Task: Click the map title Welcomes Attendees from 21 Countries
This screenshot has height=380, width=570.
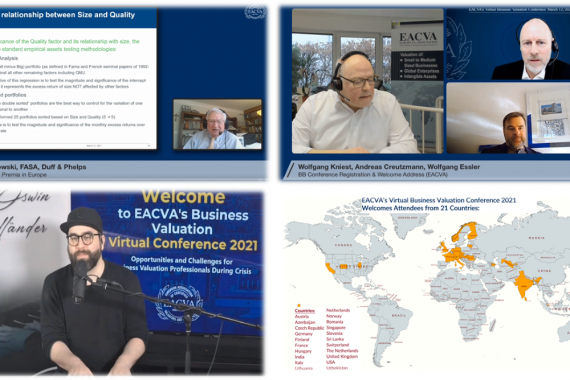Action: pos(420,208)
